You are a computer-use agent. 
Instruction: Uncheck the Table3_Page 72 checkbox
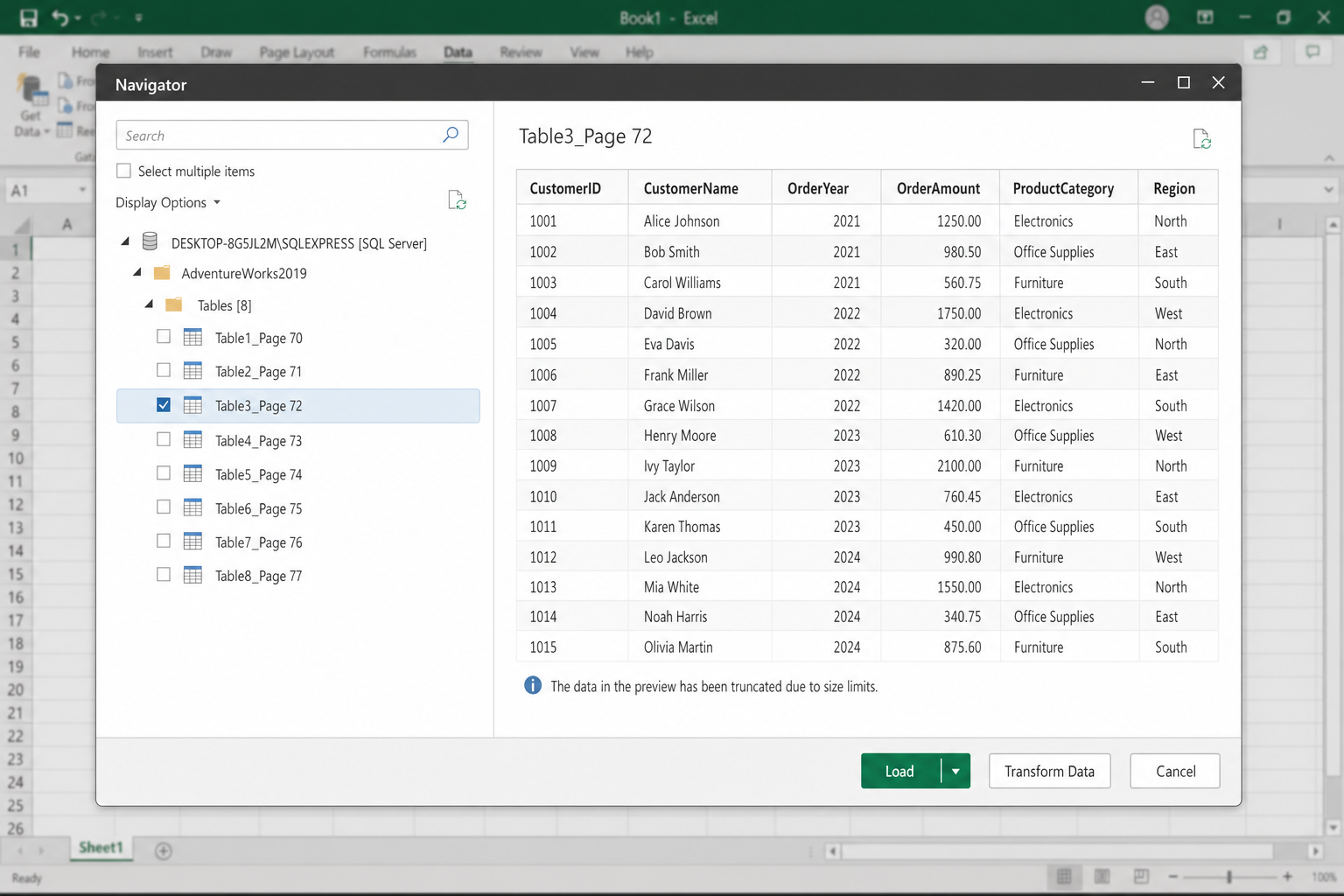coord(164,404)
